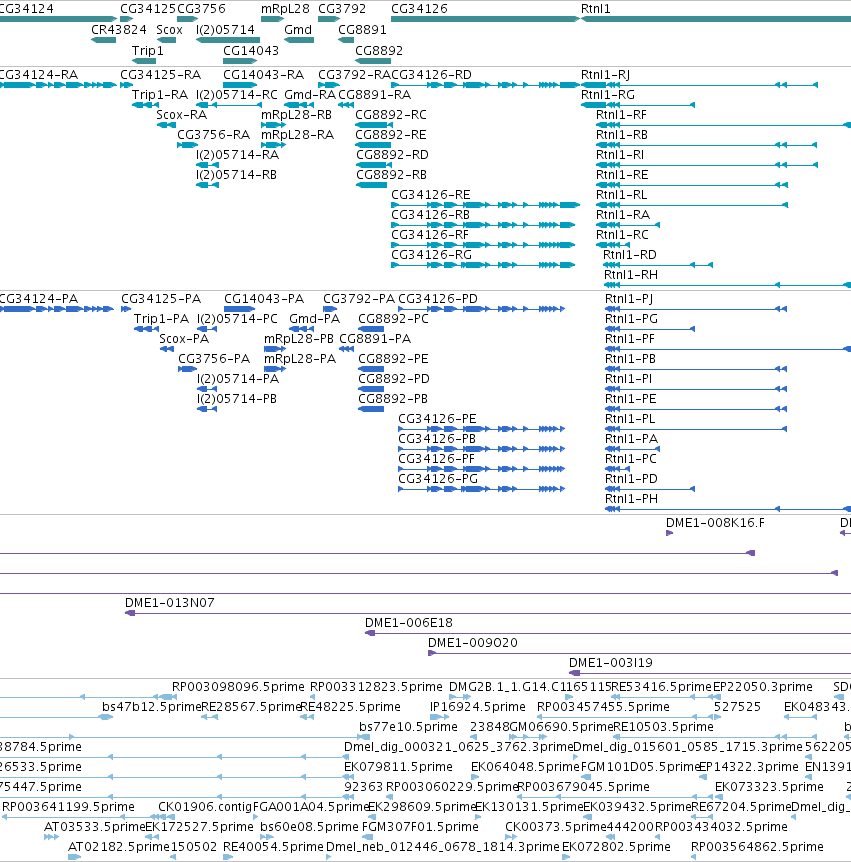The image size is (851, 862).
Task: Click EST CK01906.contig
Action: coord(205,807)
